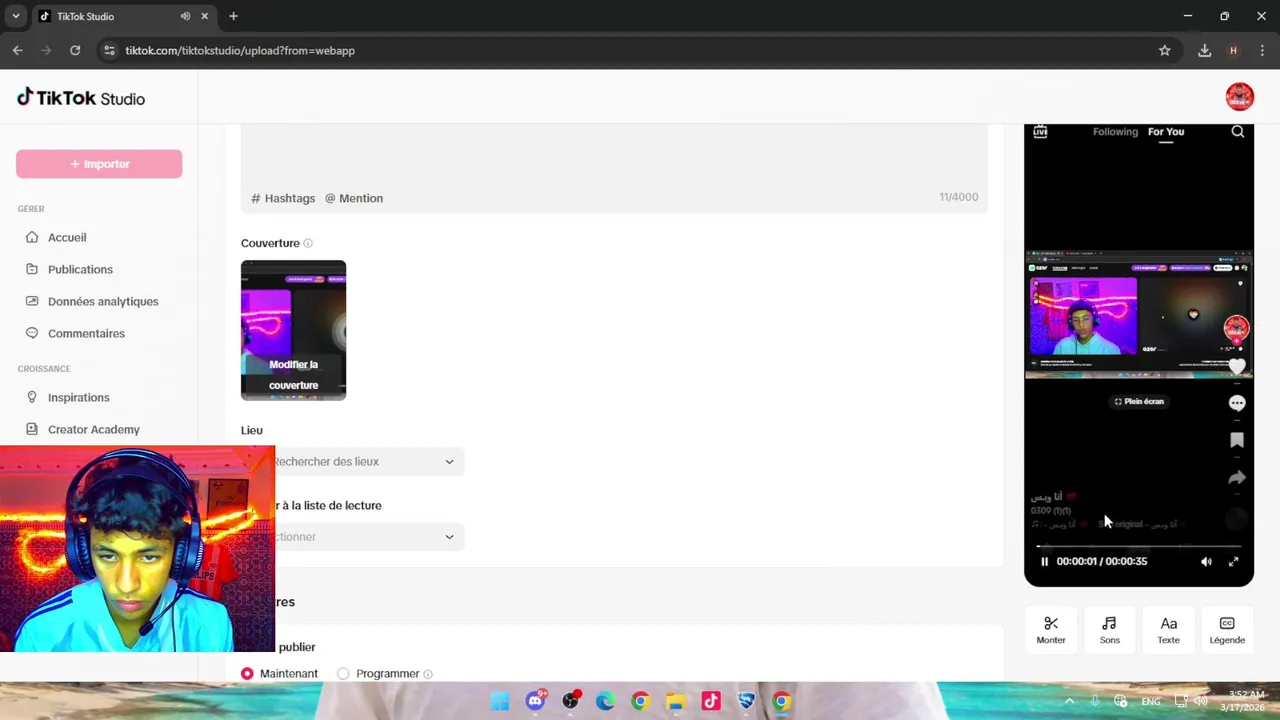
Task: Click the heart like icon in preview
Action: click(x=1237, y=367)
